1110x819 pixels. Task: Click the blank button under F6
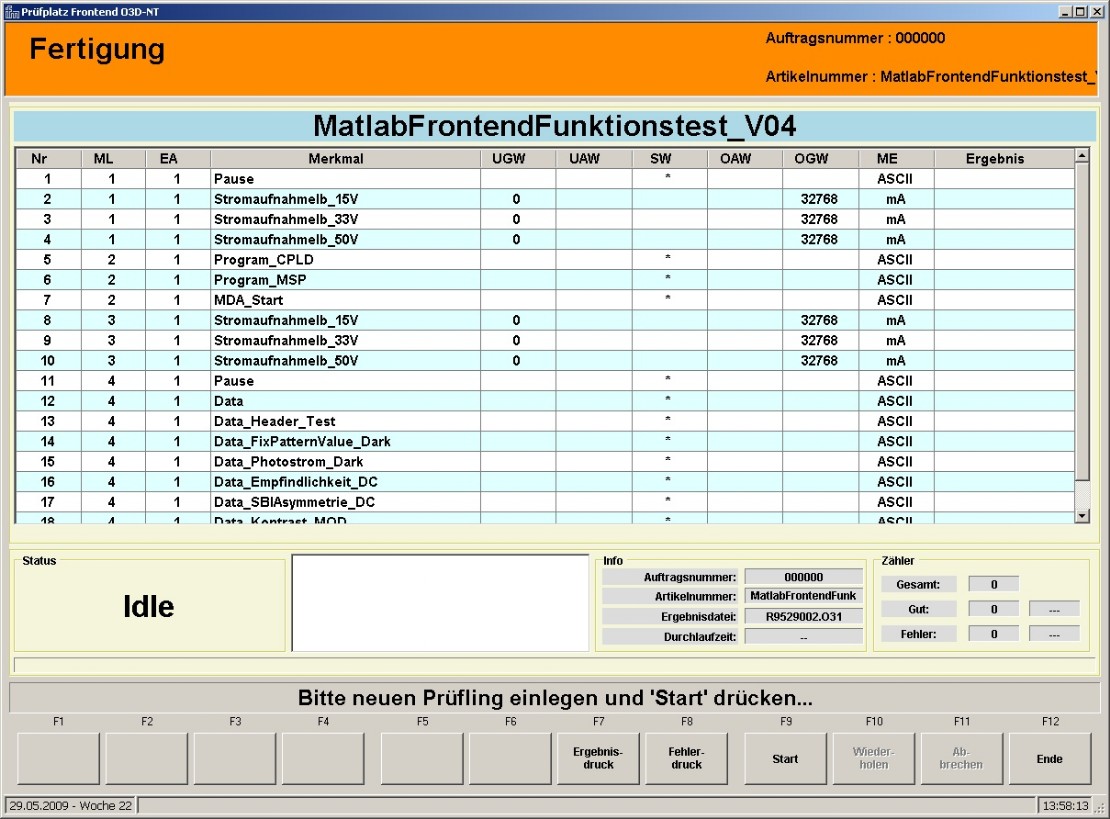(x=510, y=758)
